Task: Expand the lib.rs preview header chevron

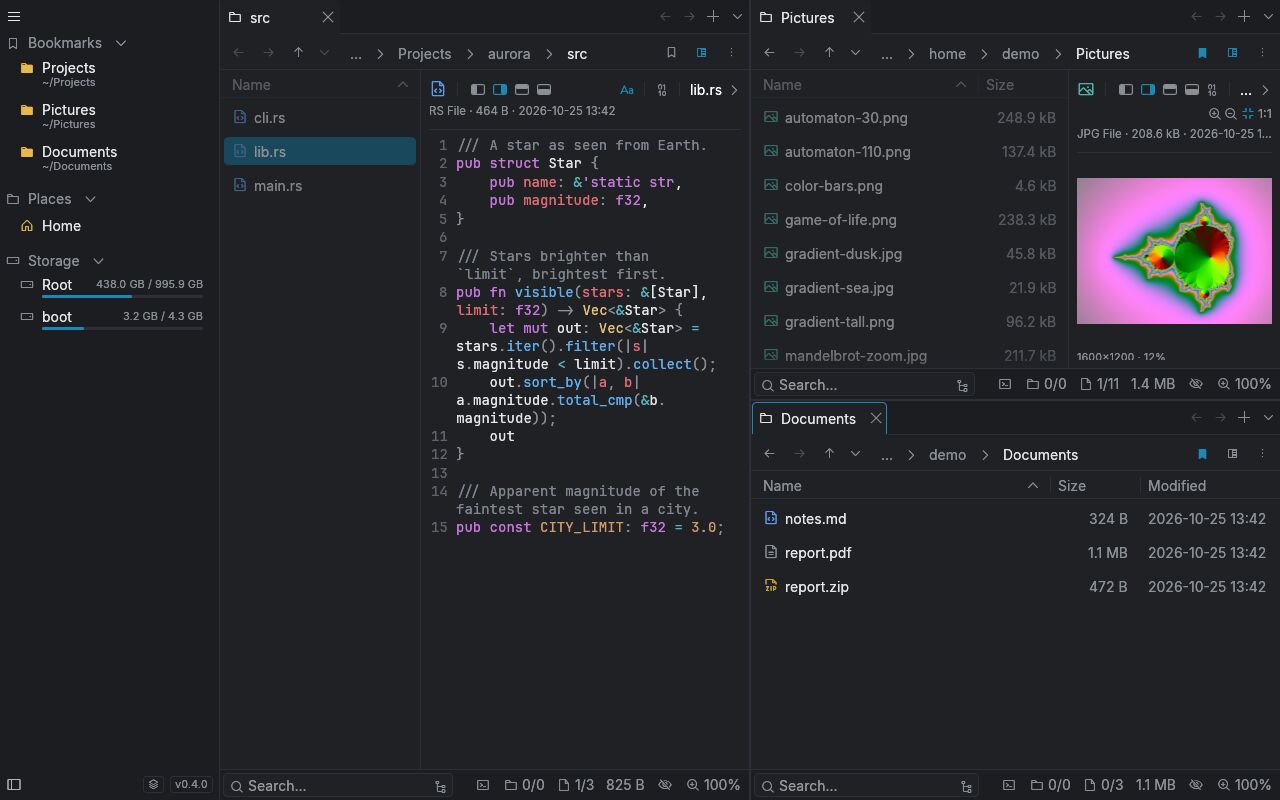Action: coord(734,90)
